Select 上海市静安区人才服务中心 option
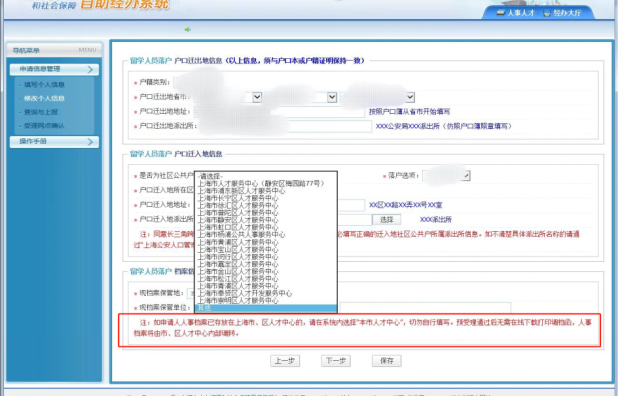The width and height of the screenshot is (618, 396). tap(266, 220)
